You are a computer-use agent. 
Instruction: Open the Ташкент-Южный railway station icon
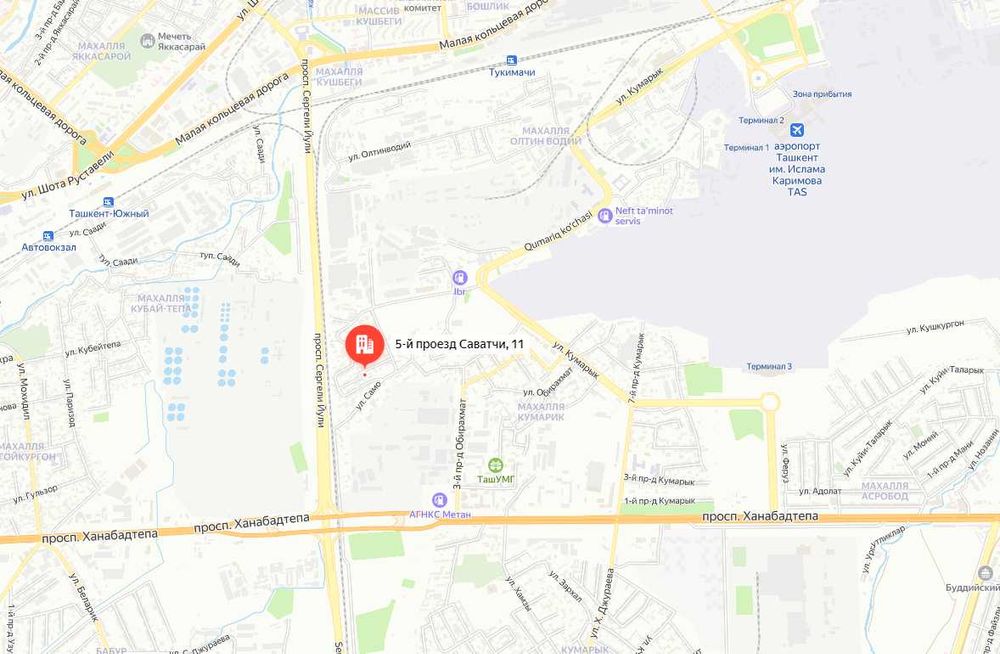(108, 202)
